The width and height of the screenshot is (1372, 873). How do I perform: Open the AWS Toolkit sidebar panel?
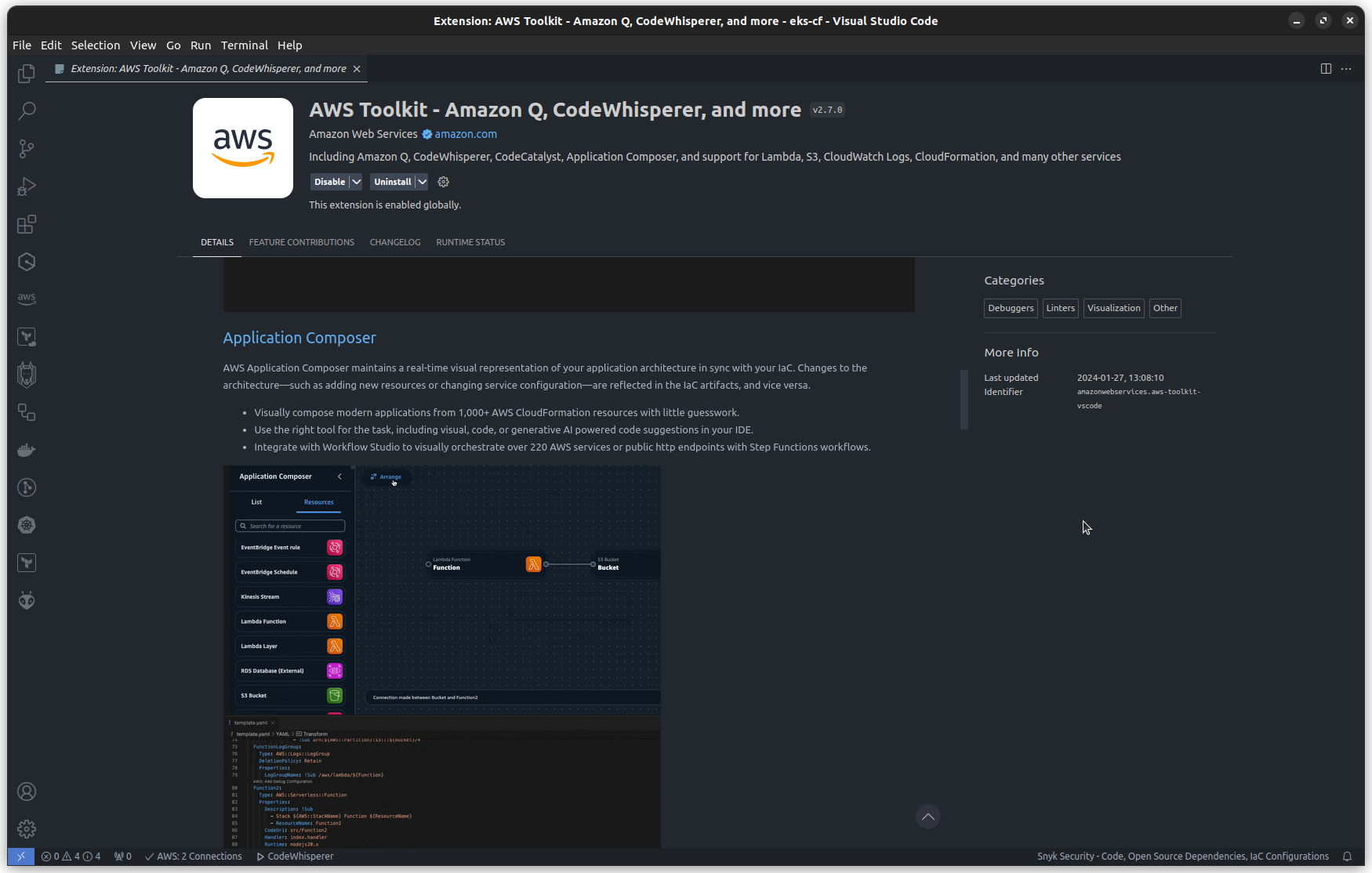(27, 299)
